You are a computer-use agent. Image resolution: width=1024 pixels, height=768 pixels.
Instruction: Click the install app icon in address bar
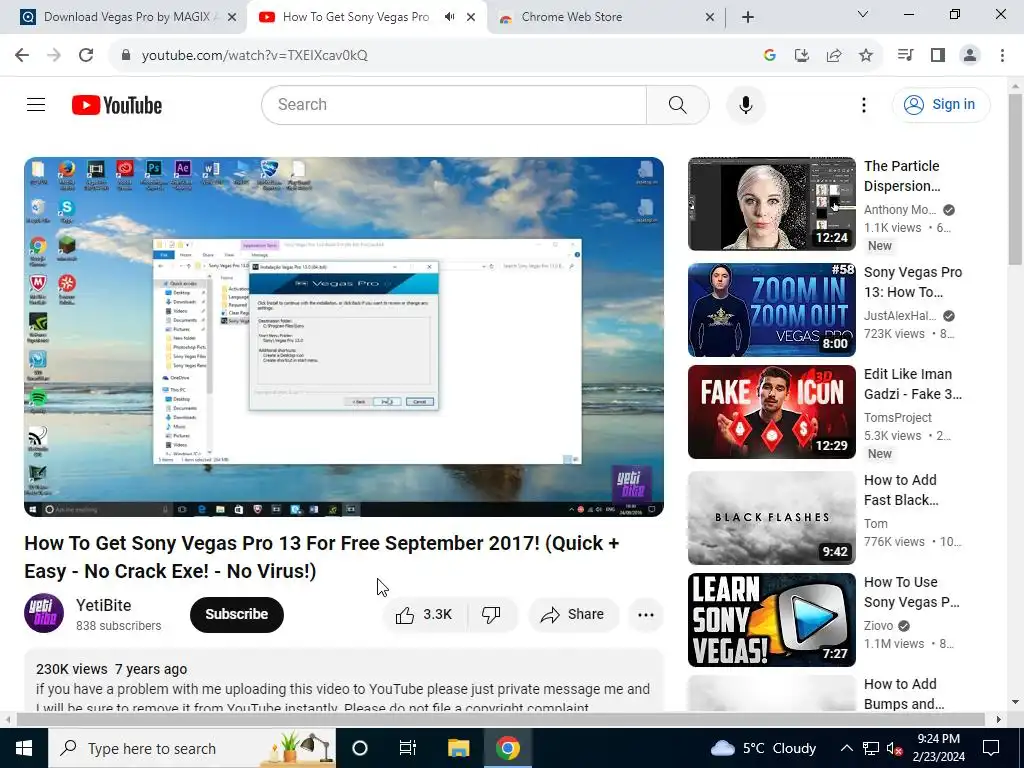coord(801,56)
